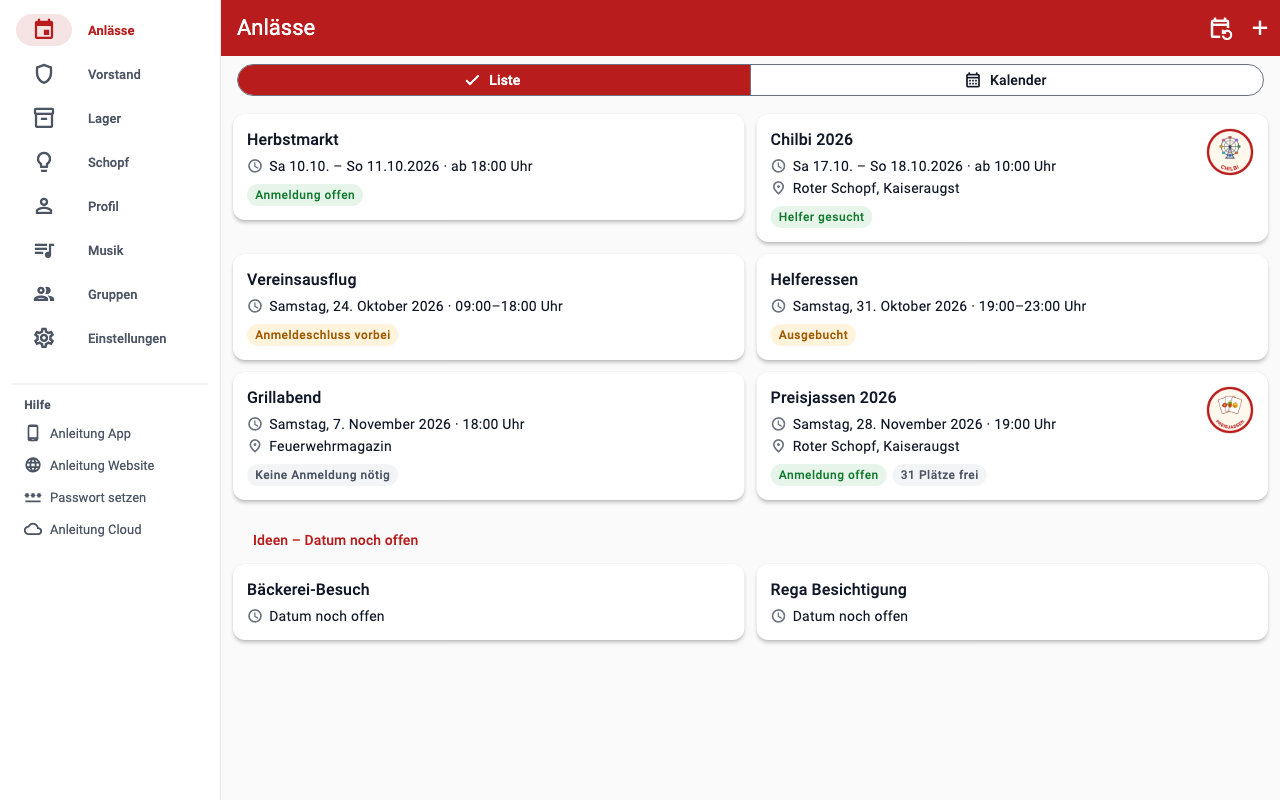Open the Anlässe calendar icon in sidebar

[x=44, y=30]
